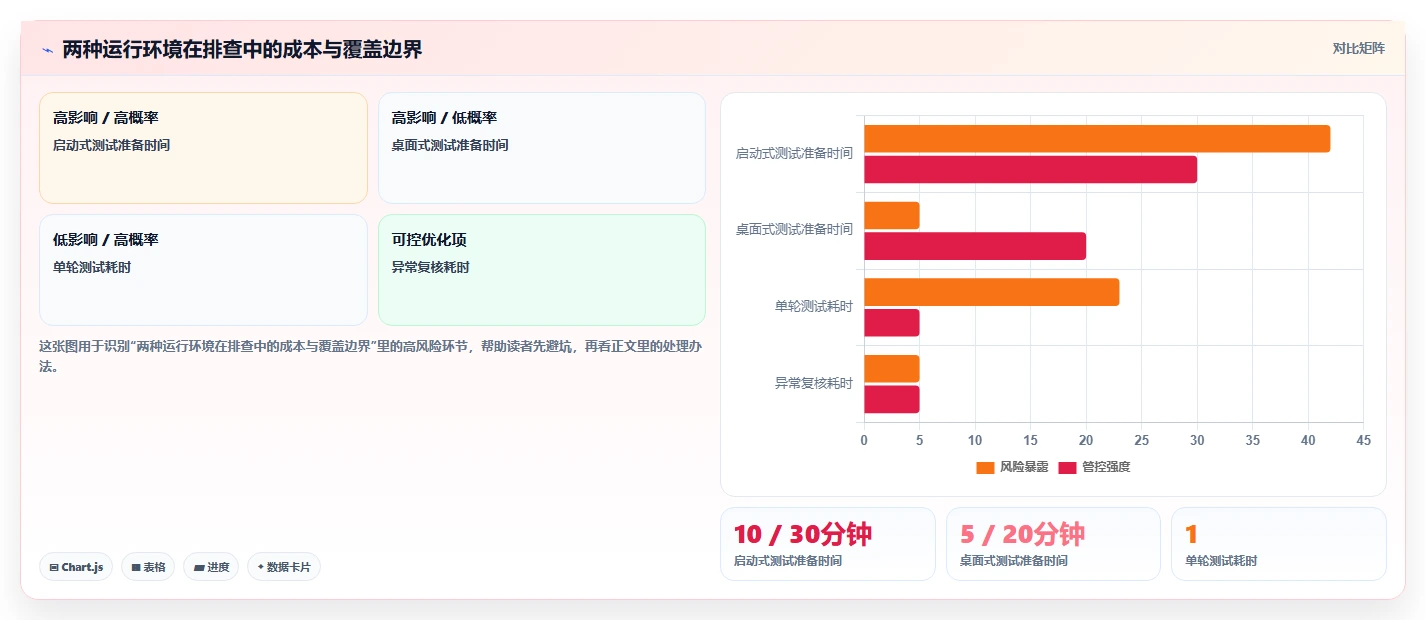Click the icon in 进度 tag
This screenshot has height=620, width=1426.
(x=199, y=567)
